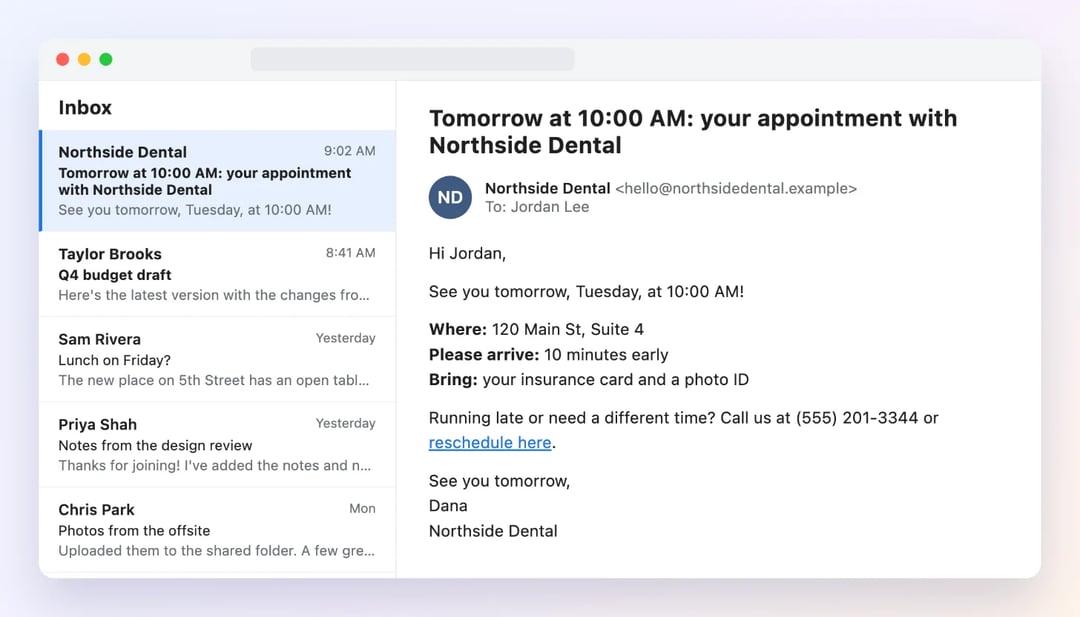Click Yesterday date on Priya Shah email
Screen dimensions: 1080x617
click(x=346, y=423)
